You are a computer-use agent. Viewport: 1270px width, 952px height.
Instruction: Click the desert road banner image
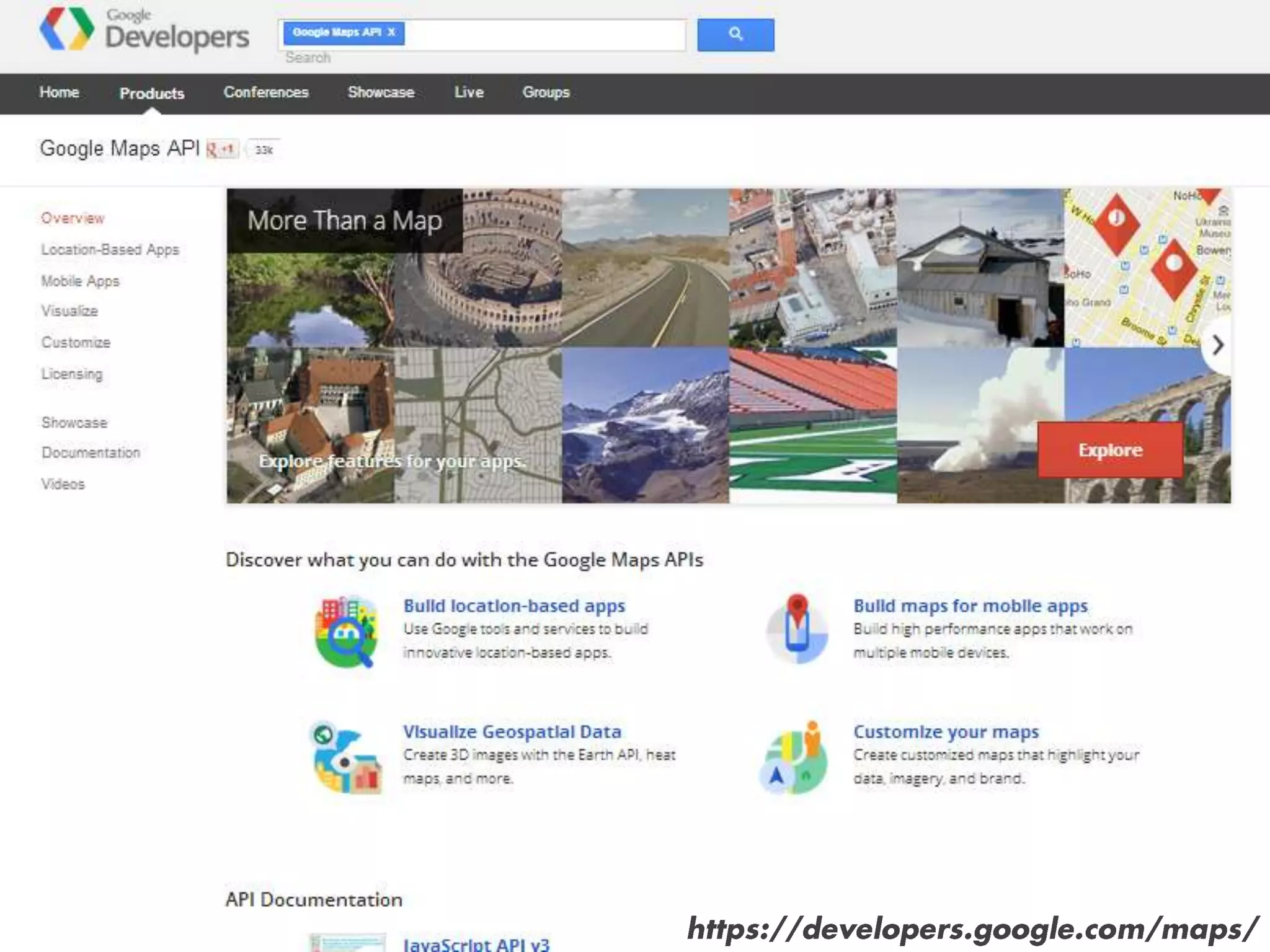tap(646, 268)
